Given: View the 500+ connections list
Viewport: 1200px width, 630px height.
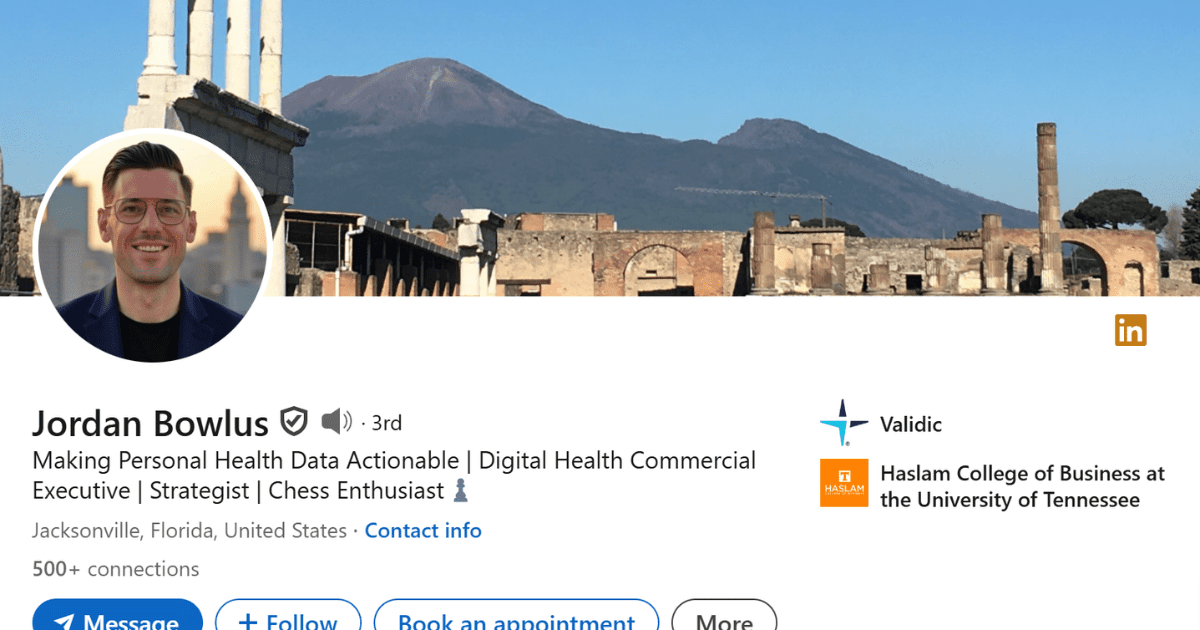Looking at the screenshot, I should coord(116,569).
